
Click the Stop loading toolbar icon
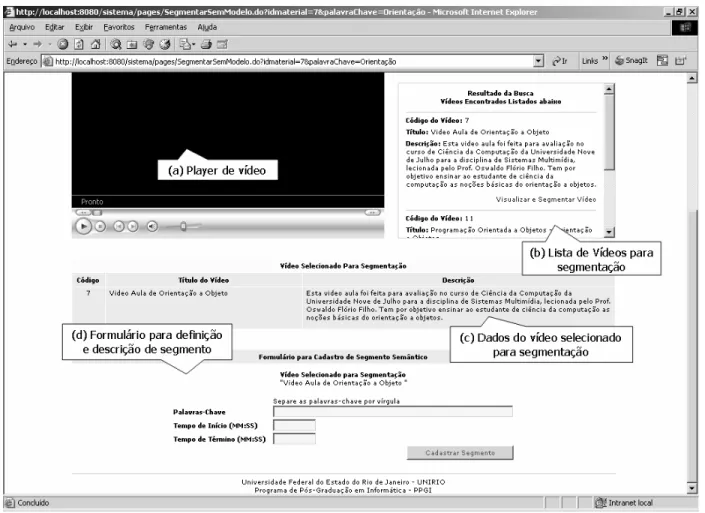(63, 44)
